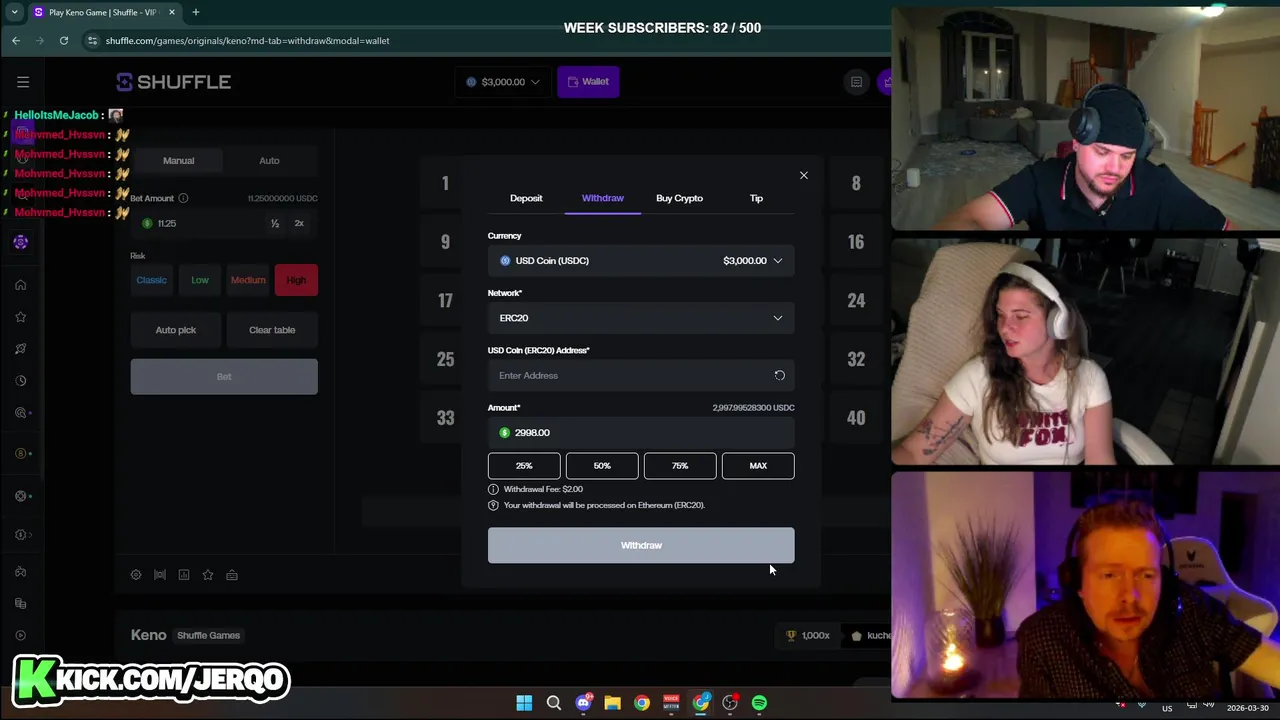Open the Chrome tab search dropdown
Image resolution: width=1280 pixels, height=720 pixels.
(14, 12)
